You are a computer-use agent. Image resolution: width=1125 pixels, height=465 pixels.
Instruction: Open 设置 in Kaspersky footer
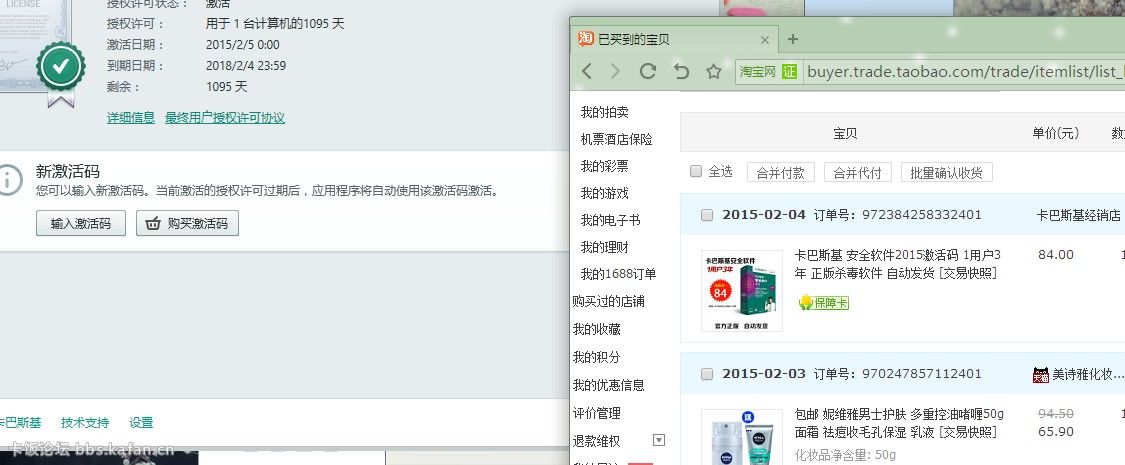(141, 423)
